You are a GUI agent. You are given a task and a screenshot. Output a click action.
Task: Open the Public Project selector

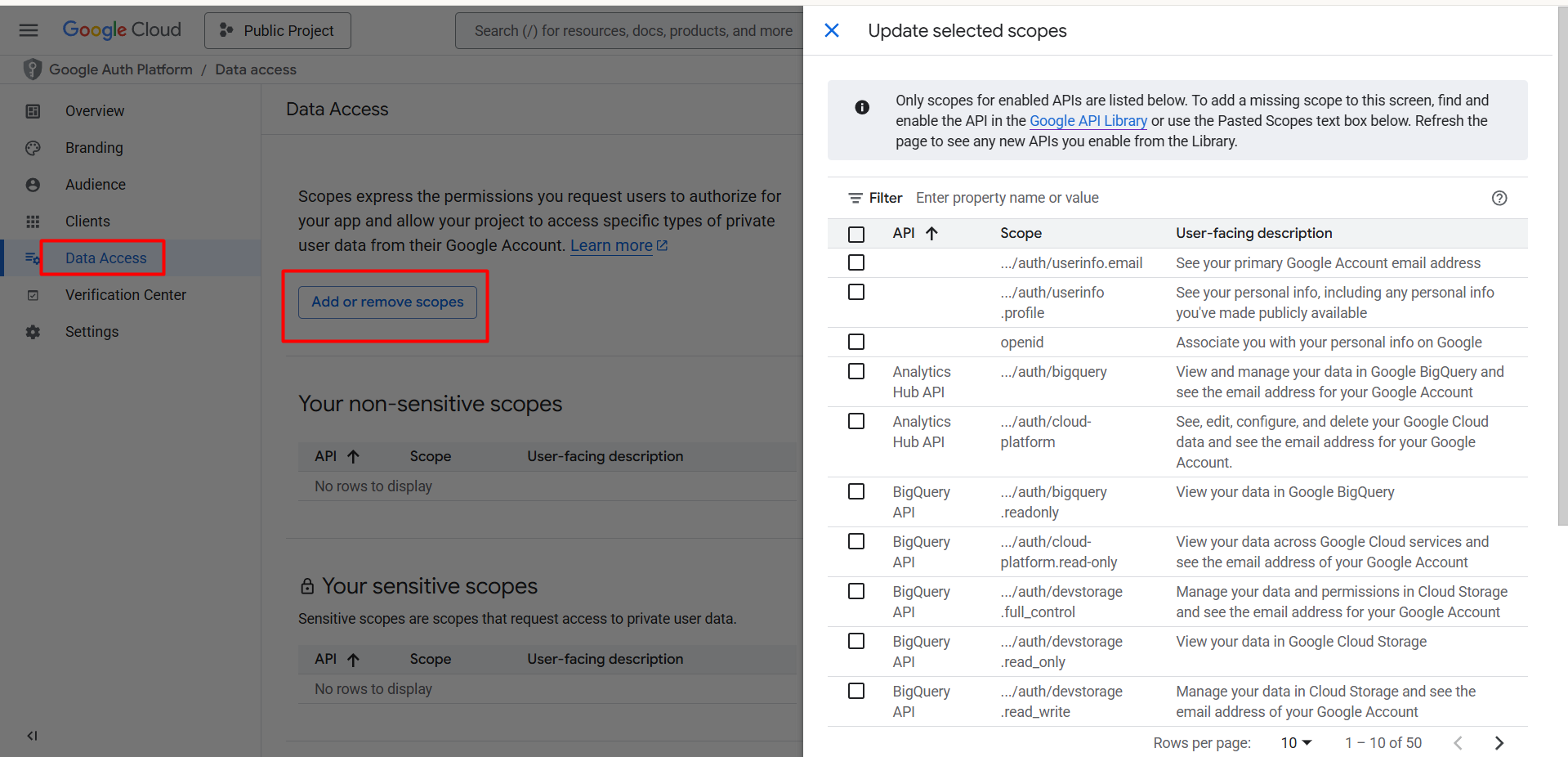click(278, 30)
